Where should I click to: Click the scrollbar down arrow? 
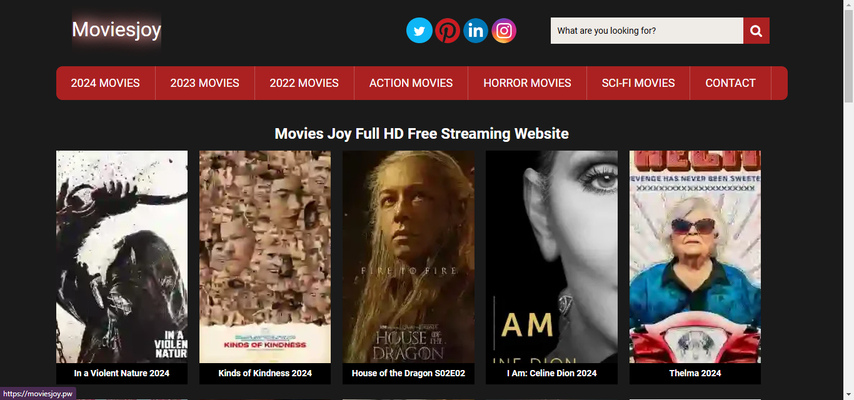[849, 395]
